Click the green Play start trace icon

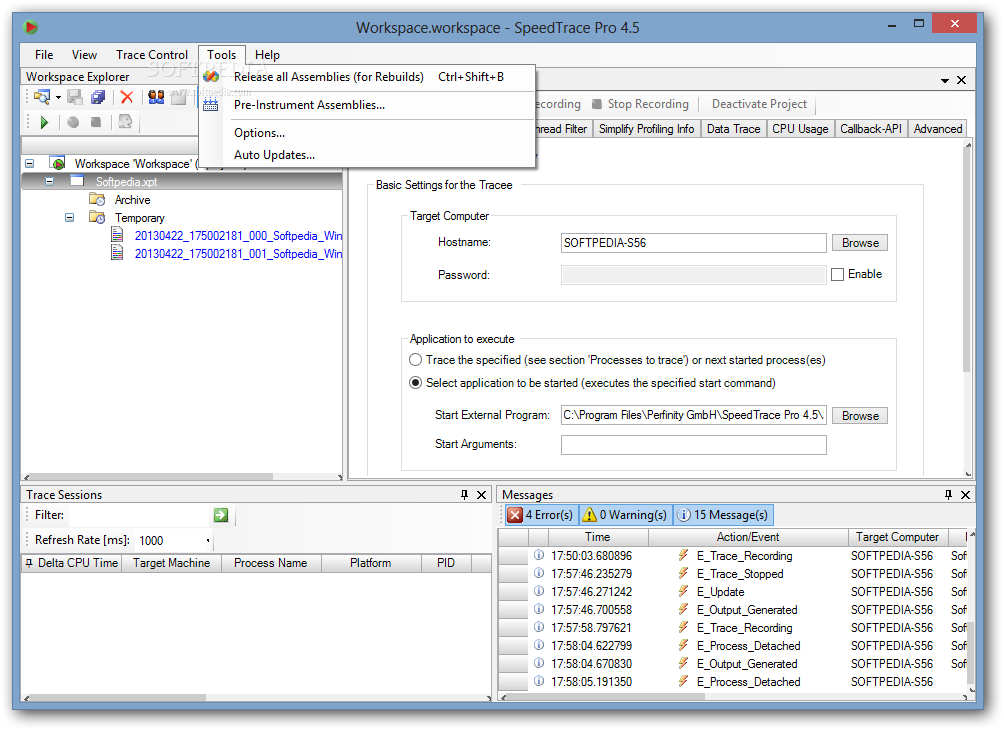click(44, 122)
